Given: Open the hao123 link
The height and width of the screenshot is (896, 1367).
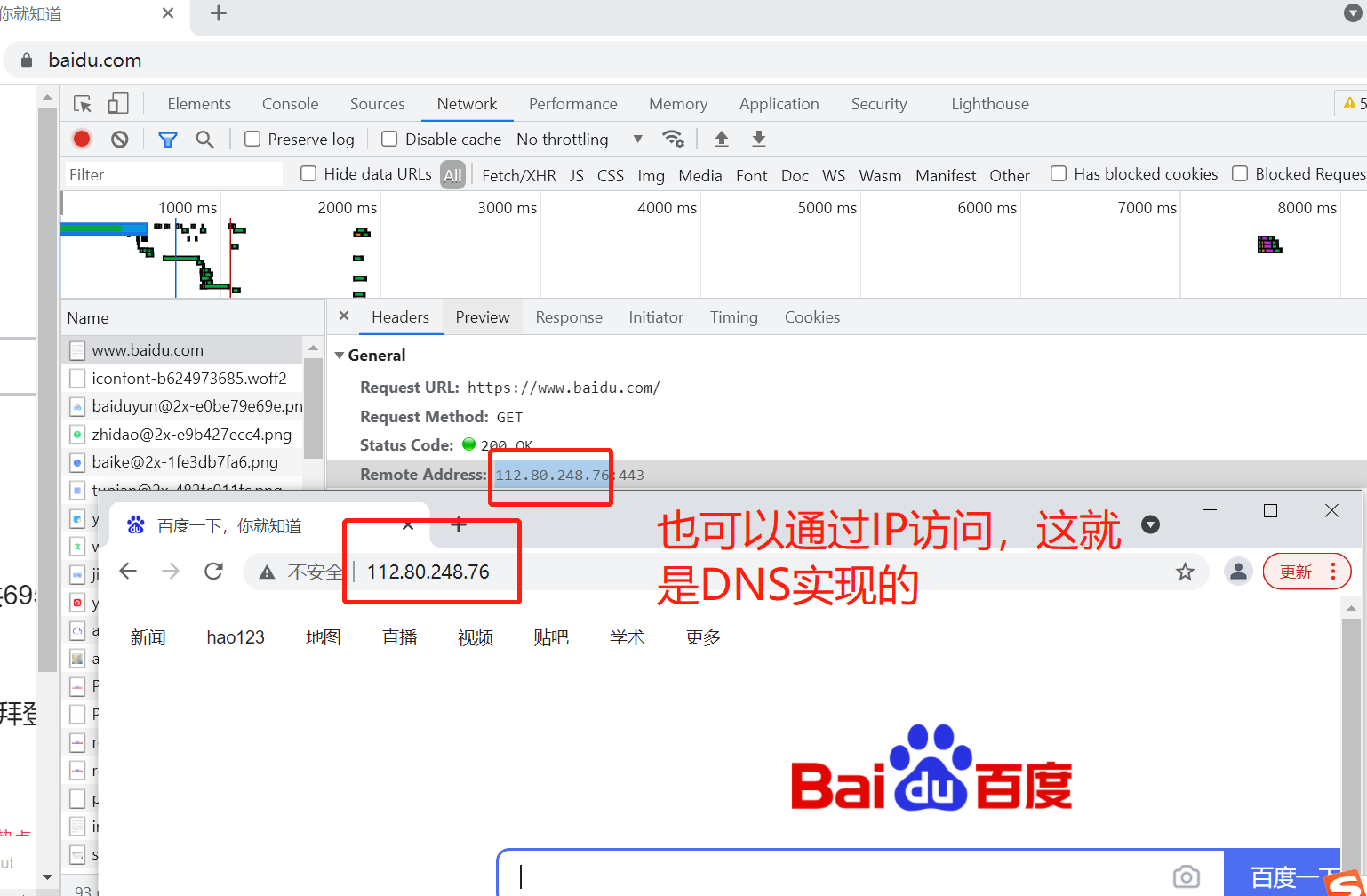Looking at the screenshot, I should tap(236, 637).
